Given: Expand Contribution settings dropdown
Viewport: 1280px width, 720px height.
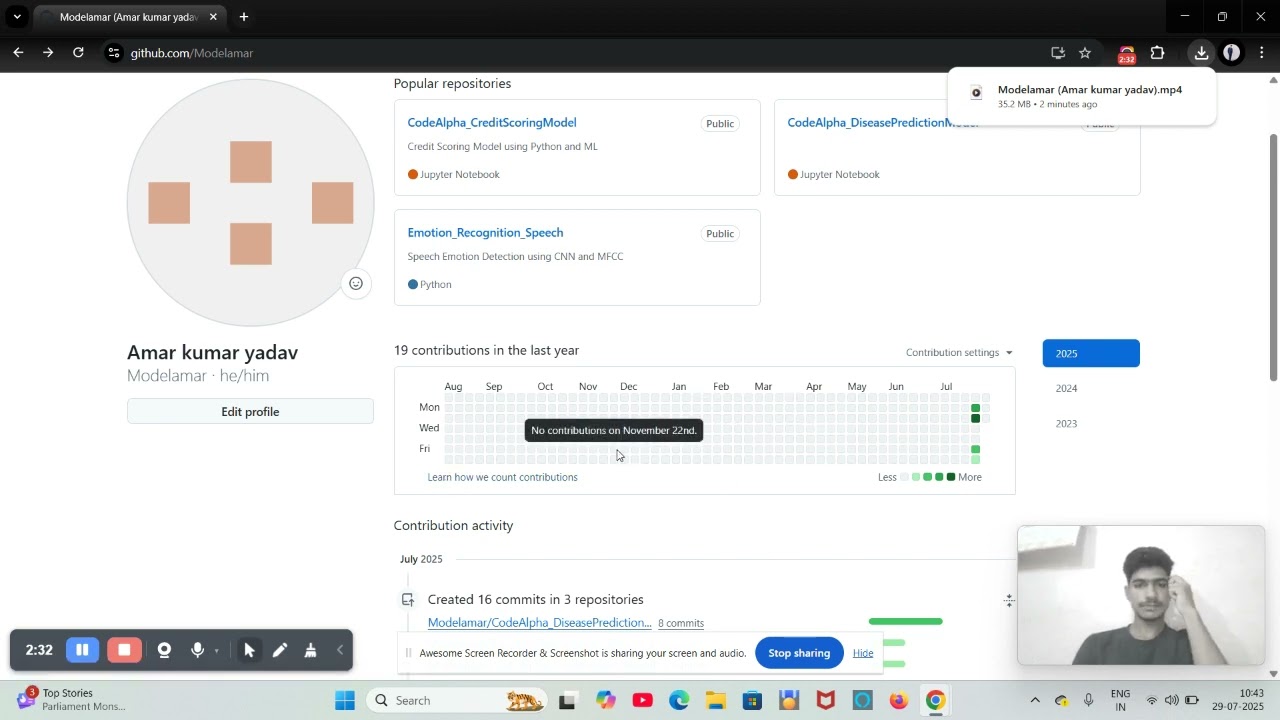Looking at the screenshot, I should pos(959,352).
